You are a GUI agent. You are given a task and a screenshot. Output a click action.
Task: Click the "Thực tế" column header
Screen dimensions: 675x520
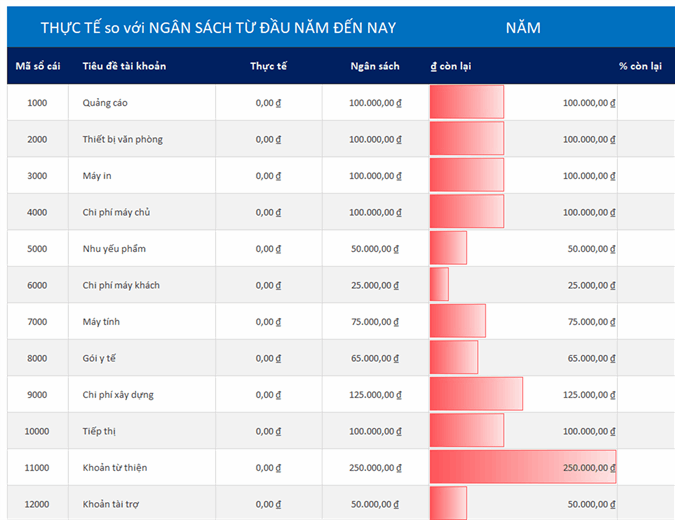point(268,66)
